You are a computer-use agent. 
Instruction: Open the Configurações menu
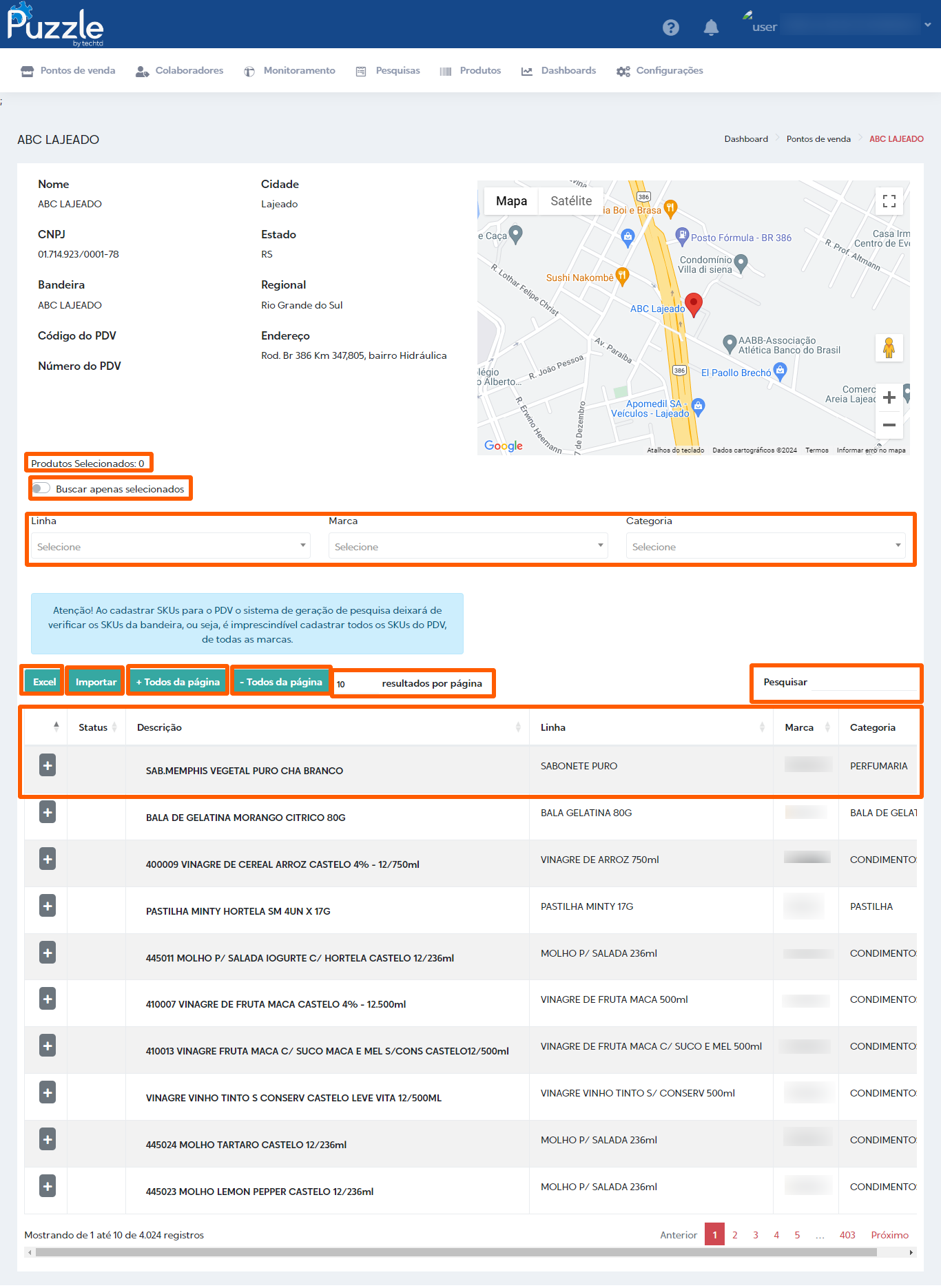(660, 70)
